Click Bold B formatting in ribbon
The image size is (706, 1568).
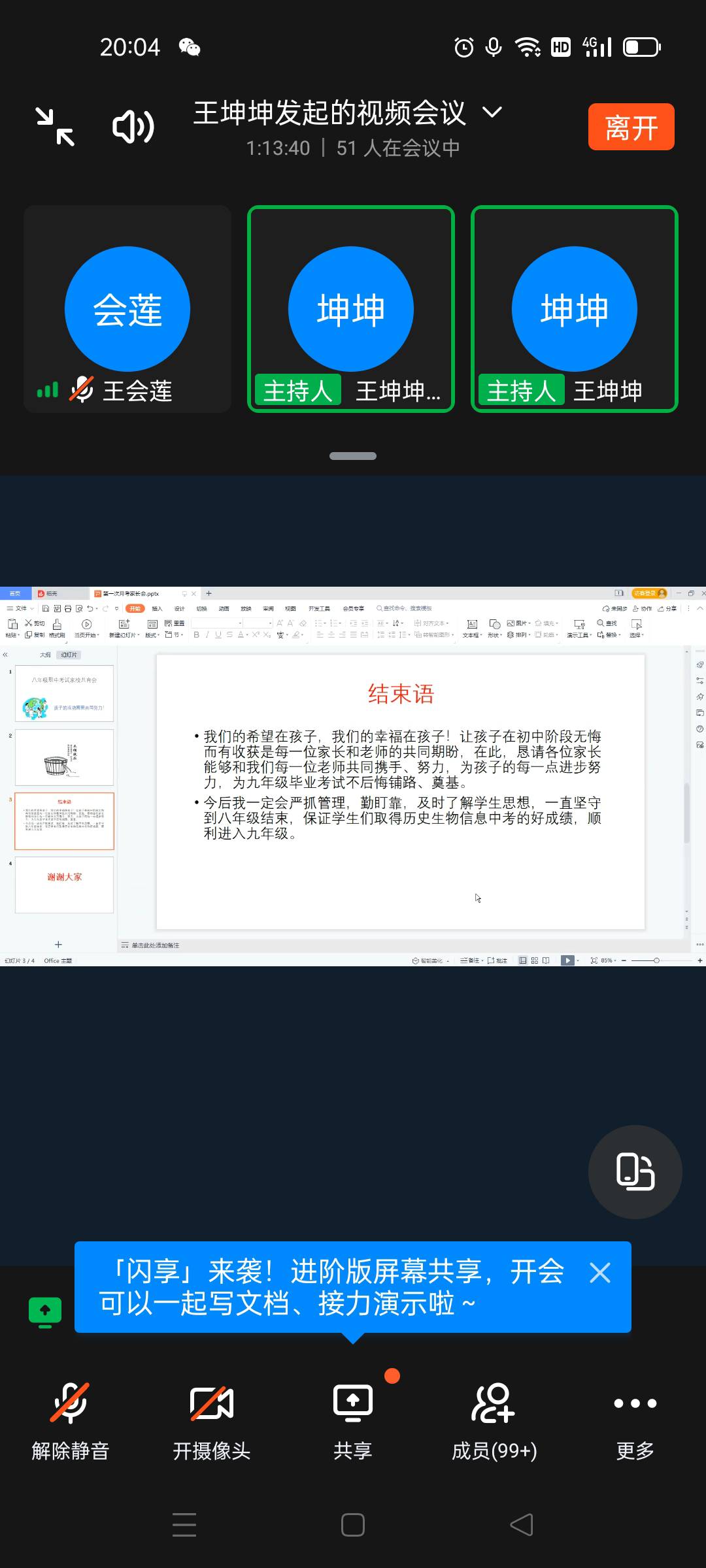(196, 634)
